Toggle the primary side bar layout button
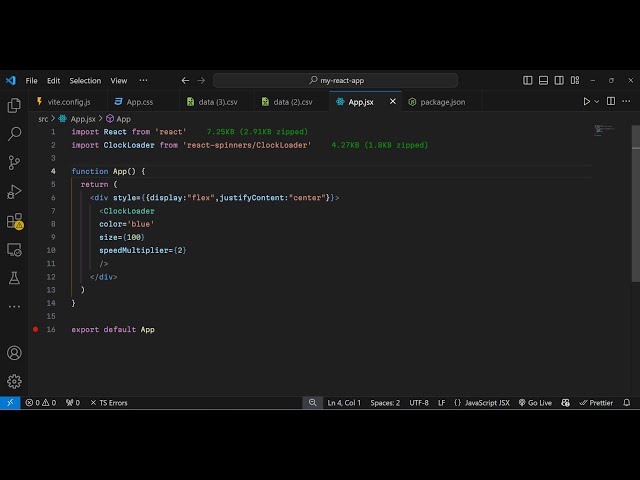The width and height of the screenshot is (640, 480). tap(544, 80)
